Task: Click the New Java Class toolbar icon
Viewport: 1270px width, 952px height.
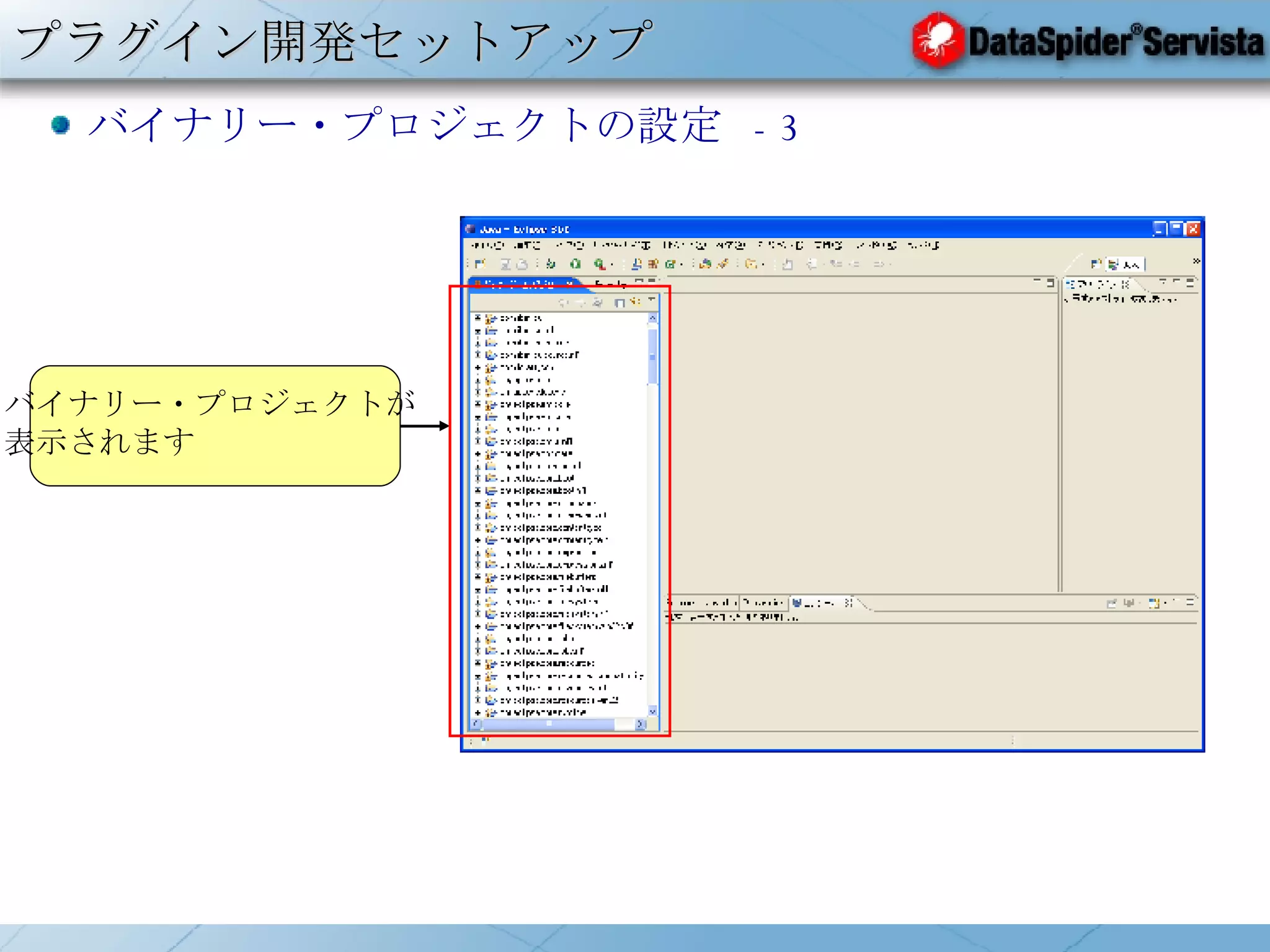Action: click(x=670, y=264)
